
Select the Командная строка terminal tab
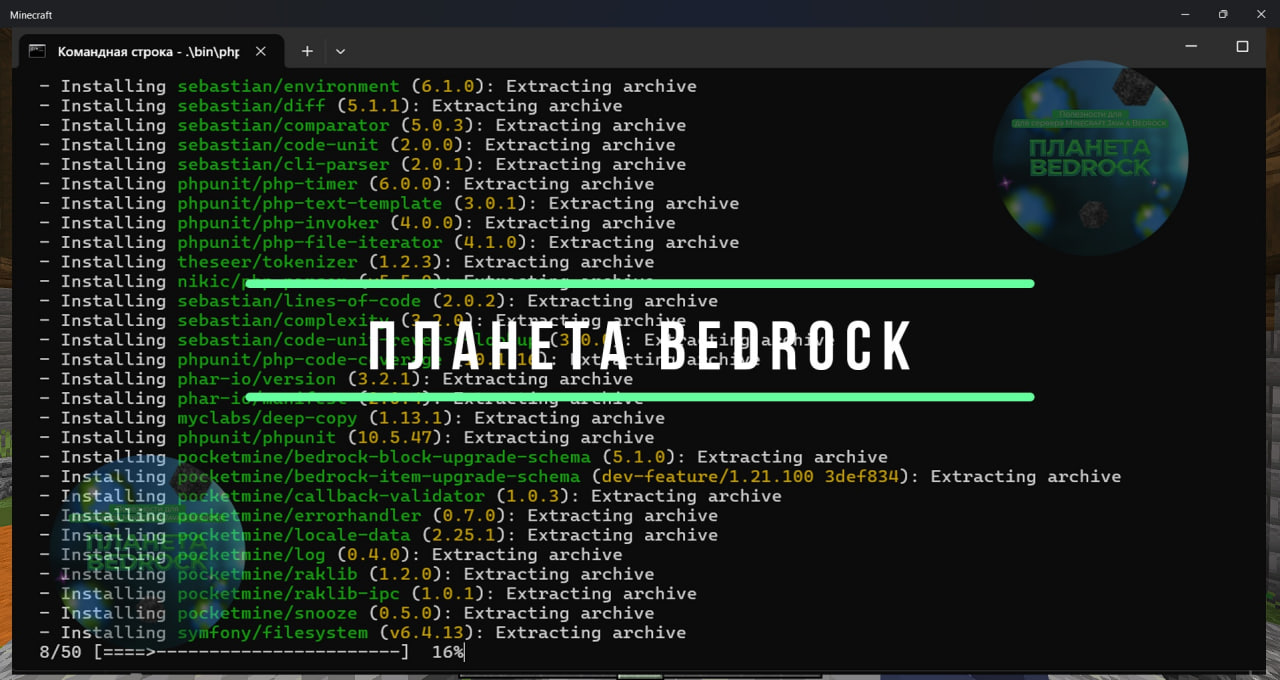pyautogui.click(x=152, y=51)
